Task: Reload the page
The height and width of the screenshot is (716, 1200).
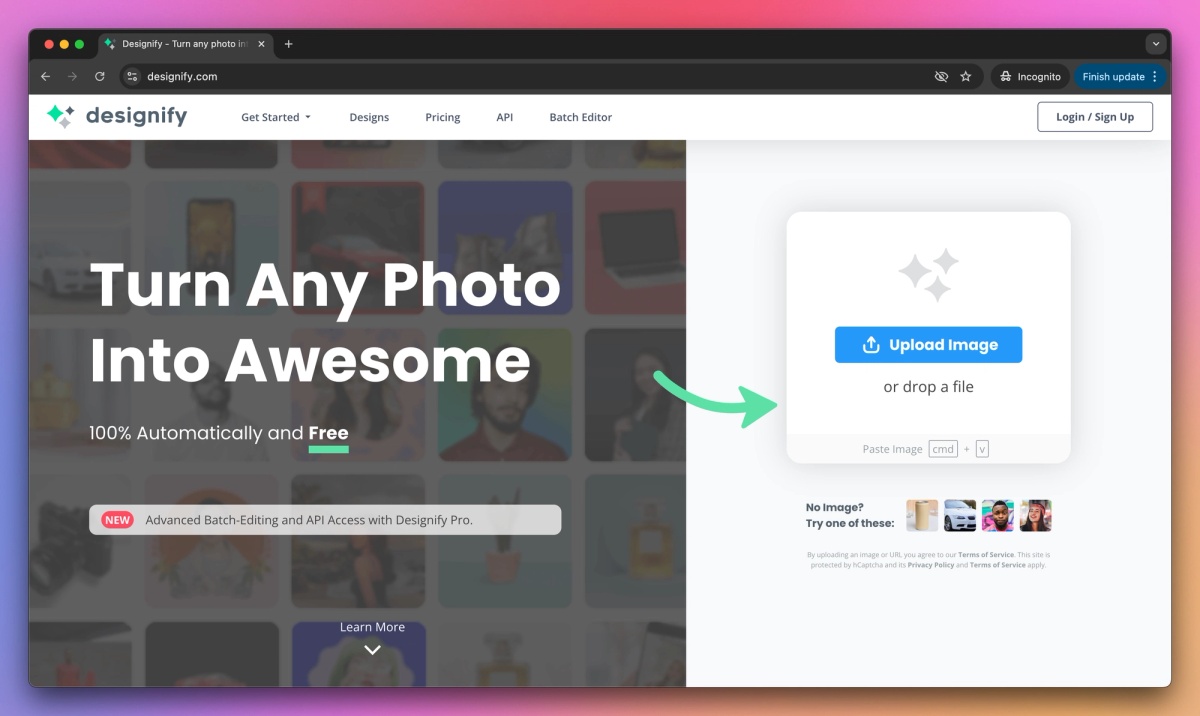Action: coord(99,76)
